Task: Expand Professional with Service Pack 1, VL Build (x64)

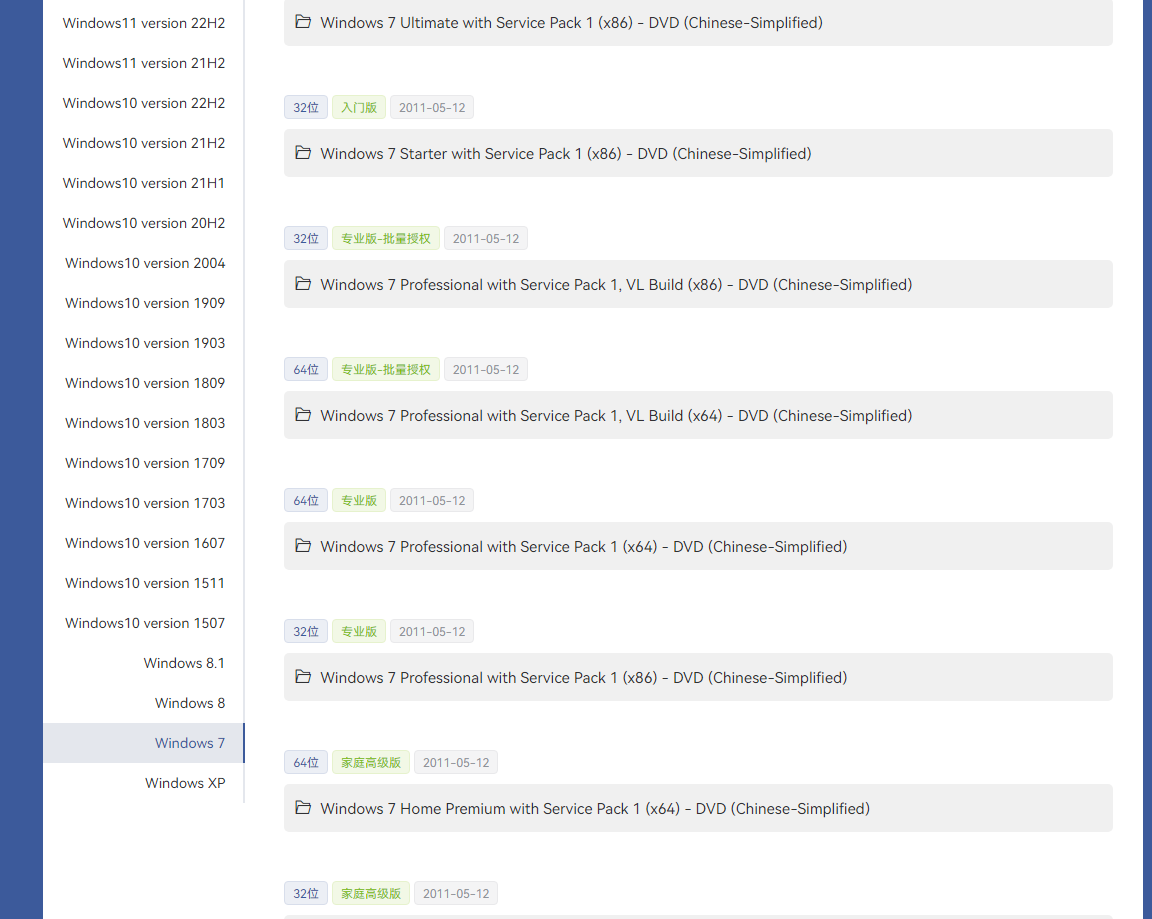Action: click(698, 415)
